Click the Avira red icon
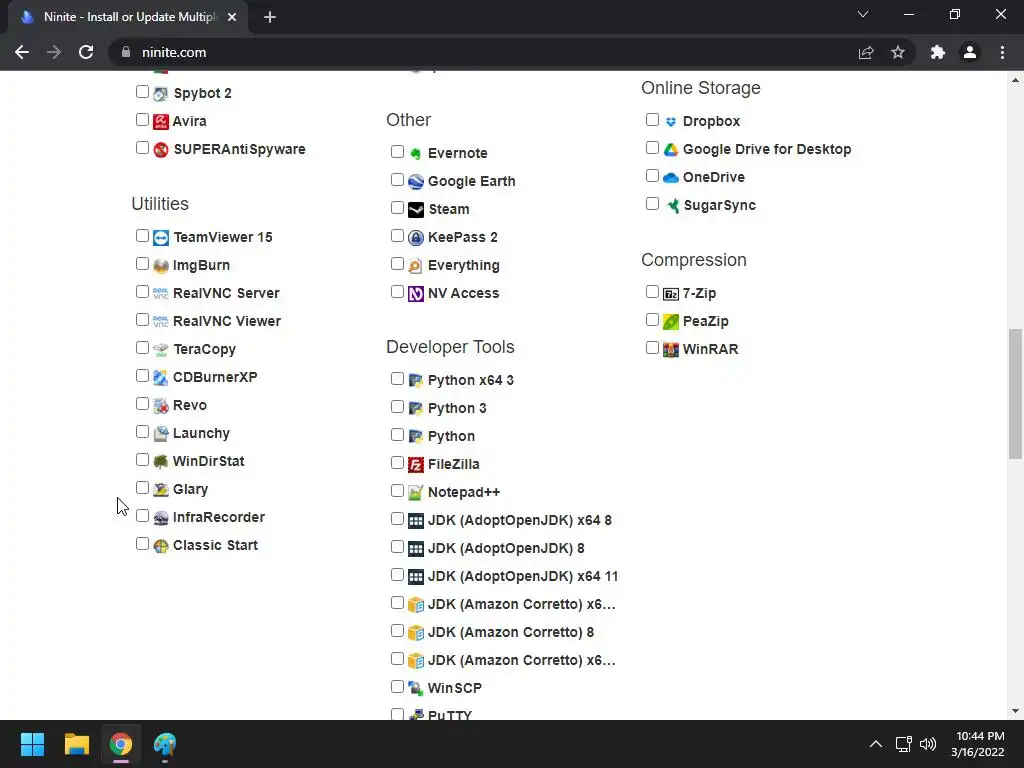This screenshot has width=1024, height=768. point(161,121)
